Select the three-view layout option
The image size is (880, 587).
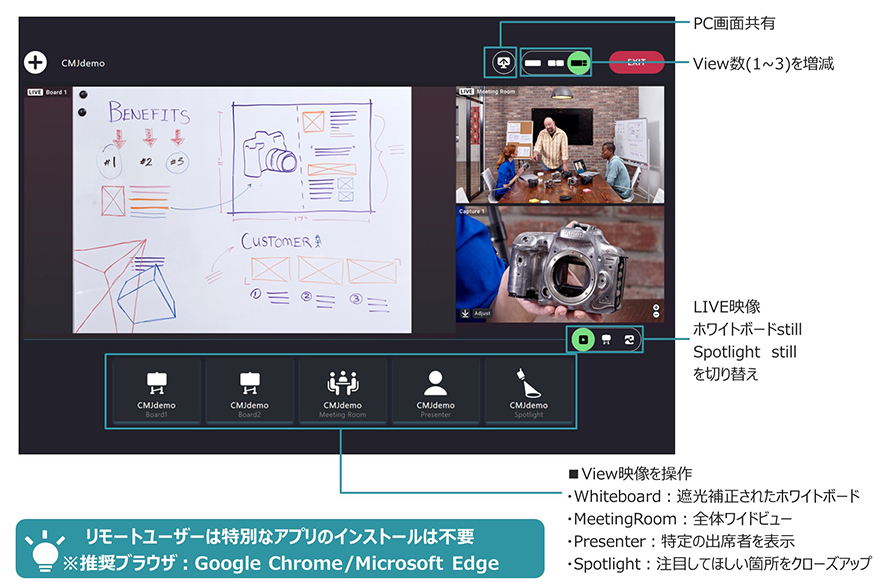[x=578, y=63]
